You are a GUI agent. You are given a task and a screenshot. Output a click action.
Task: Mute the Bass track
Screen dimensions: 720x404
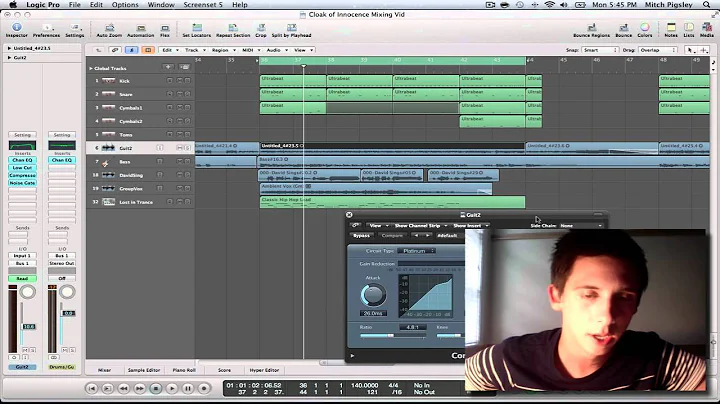(x=180, y=162)
